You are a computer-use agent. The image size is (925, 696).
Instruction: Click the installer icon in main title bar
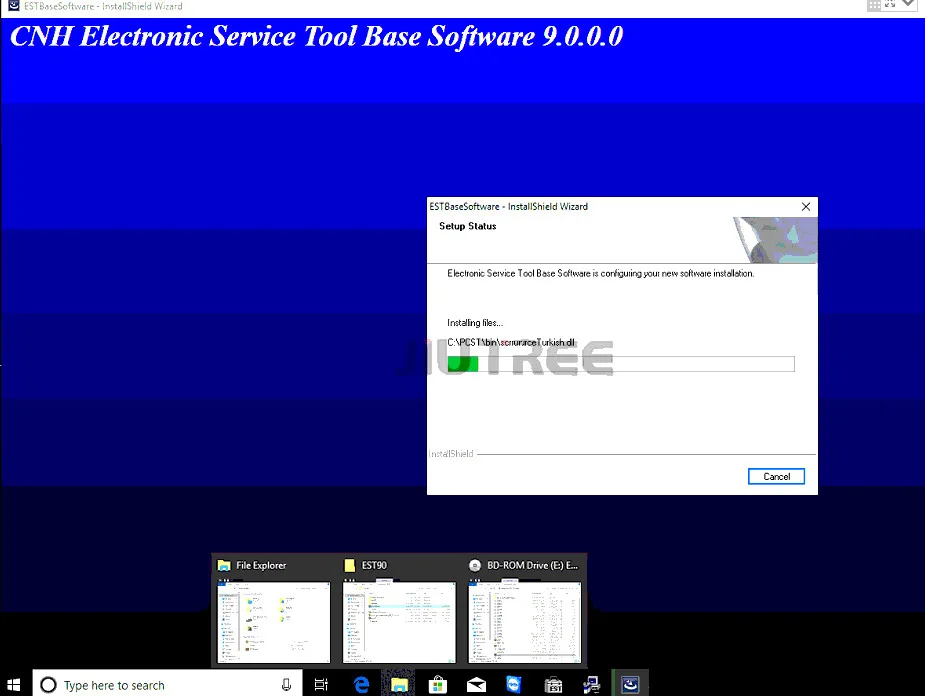(x=13, y=5)
